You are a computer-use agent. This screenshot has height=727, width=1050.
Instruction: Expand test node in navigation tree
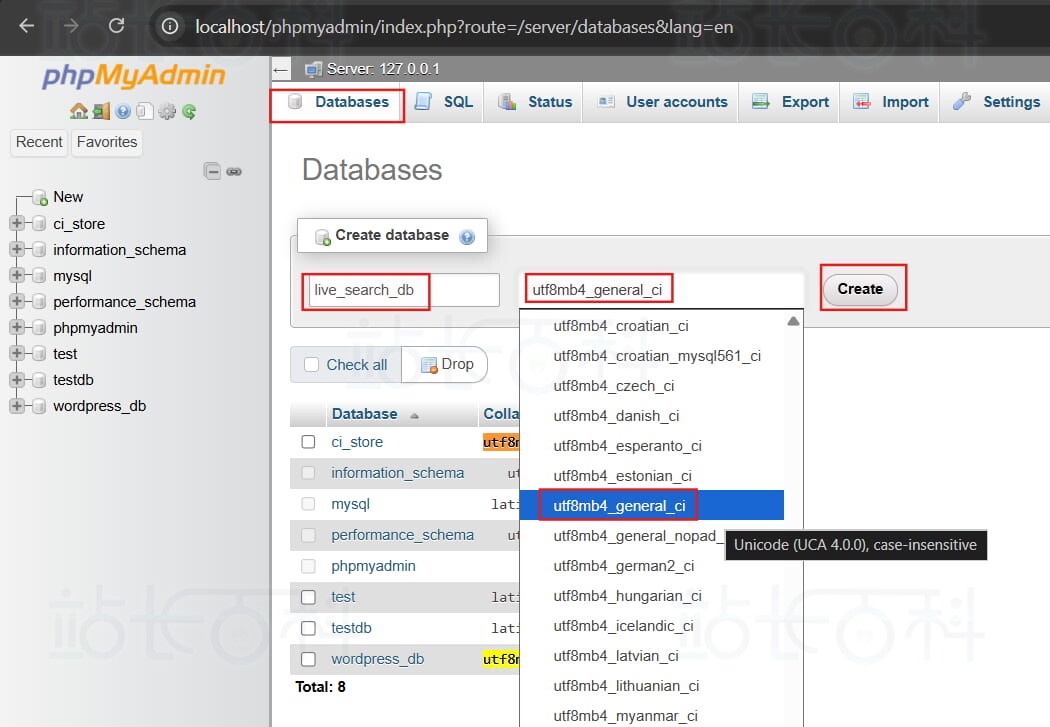pos(17,353)
